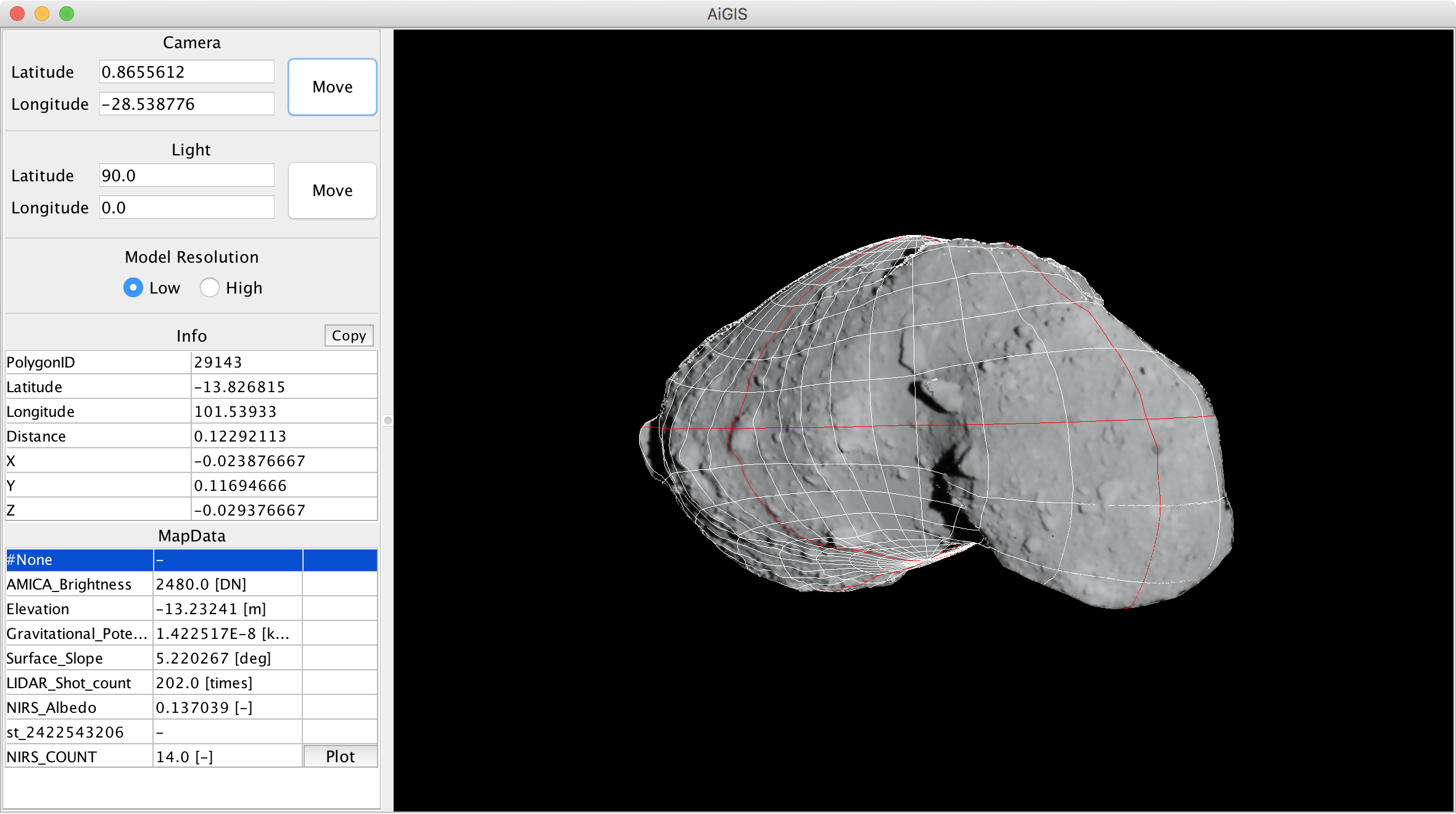Viewport: 1456px width, 814px height.
Task: Select the NIRS_Albedo map row
Action: point(79,708)
